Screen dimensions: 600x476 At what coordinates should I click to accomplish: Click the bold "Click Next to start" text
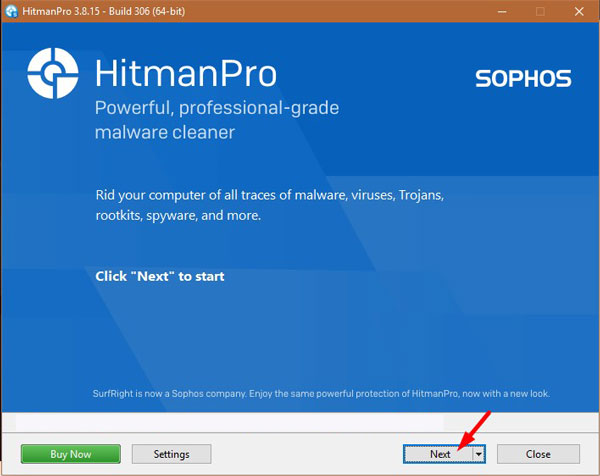[x=160, y=276]
